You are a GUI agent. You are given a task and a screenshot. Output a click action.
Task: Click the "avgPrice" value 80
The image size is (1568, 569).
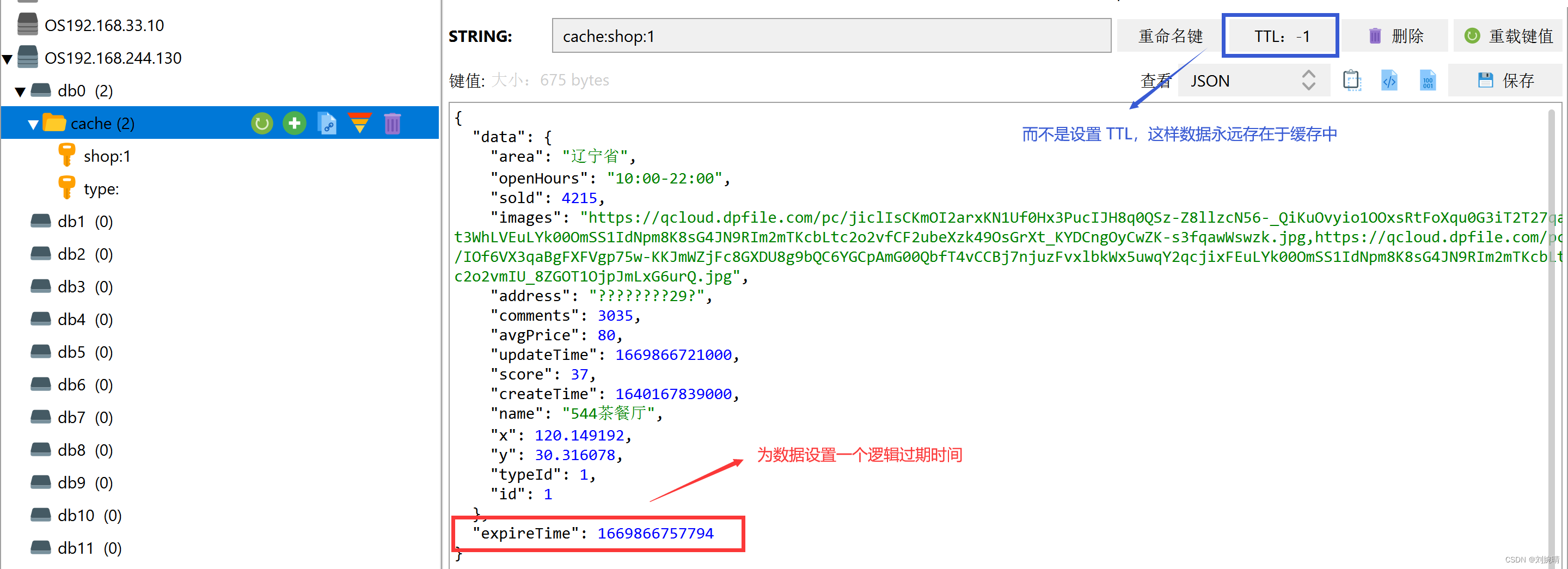click(x=605, y=335)
